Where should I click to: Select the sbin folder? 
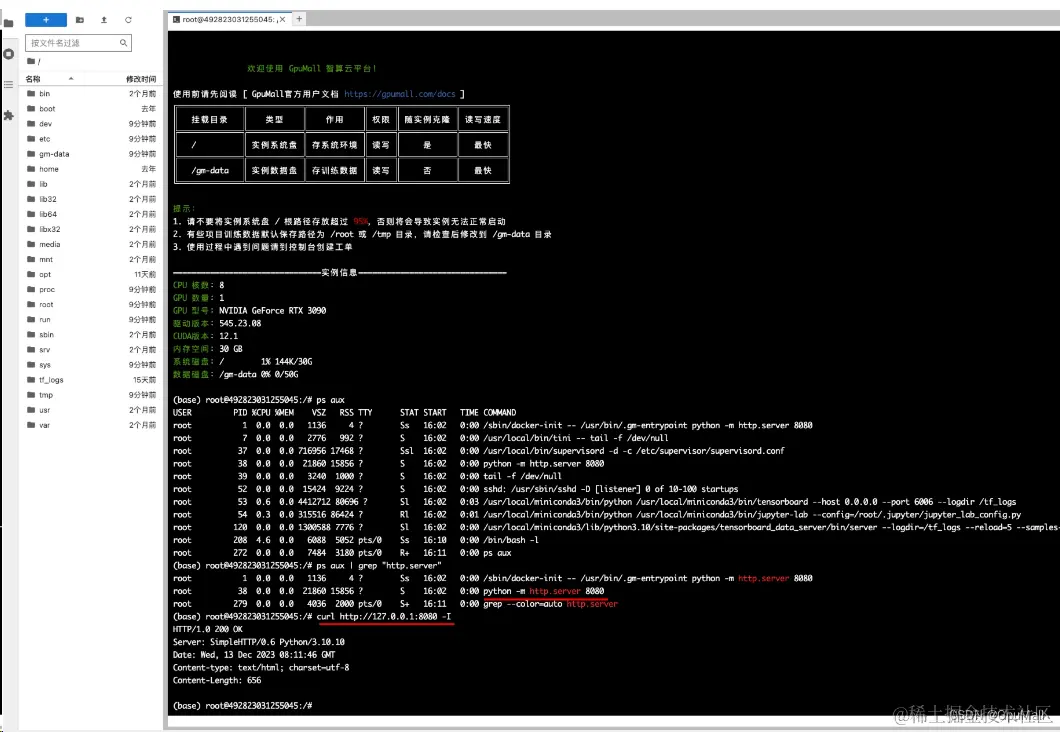pyautogui.click(x=91, y=335)
